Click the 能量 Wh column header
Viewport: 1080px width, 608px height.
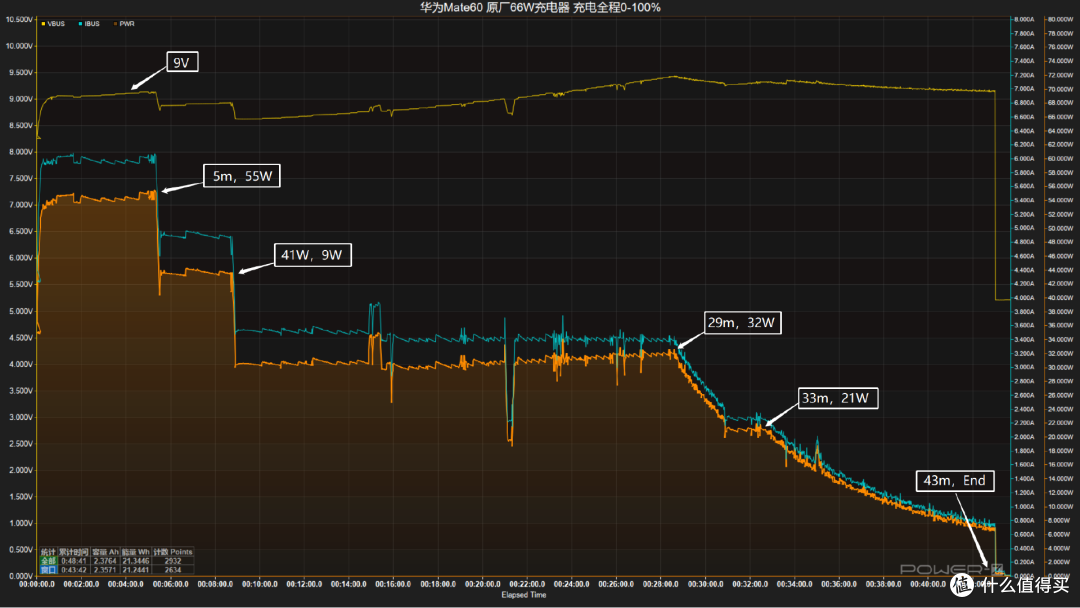tap(136, 552)
